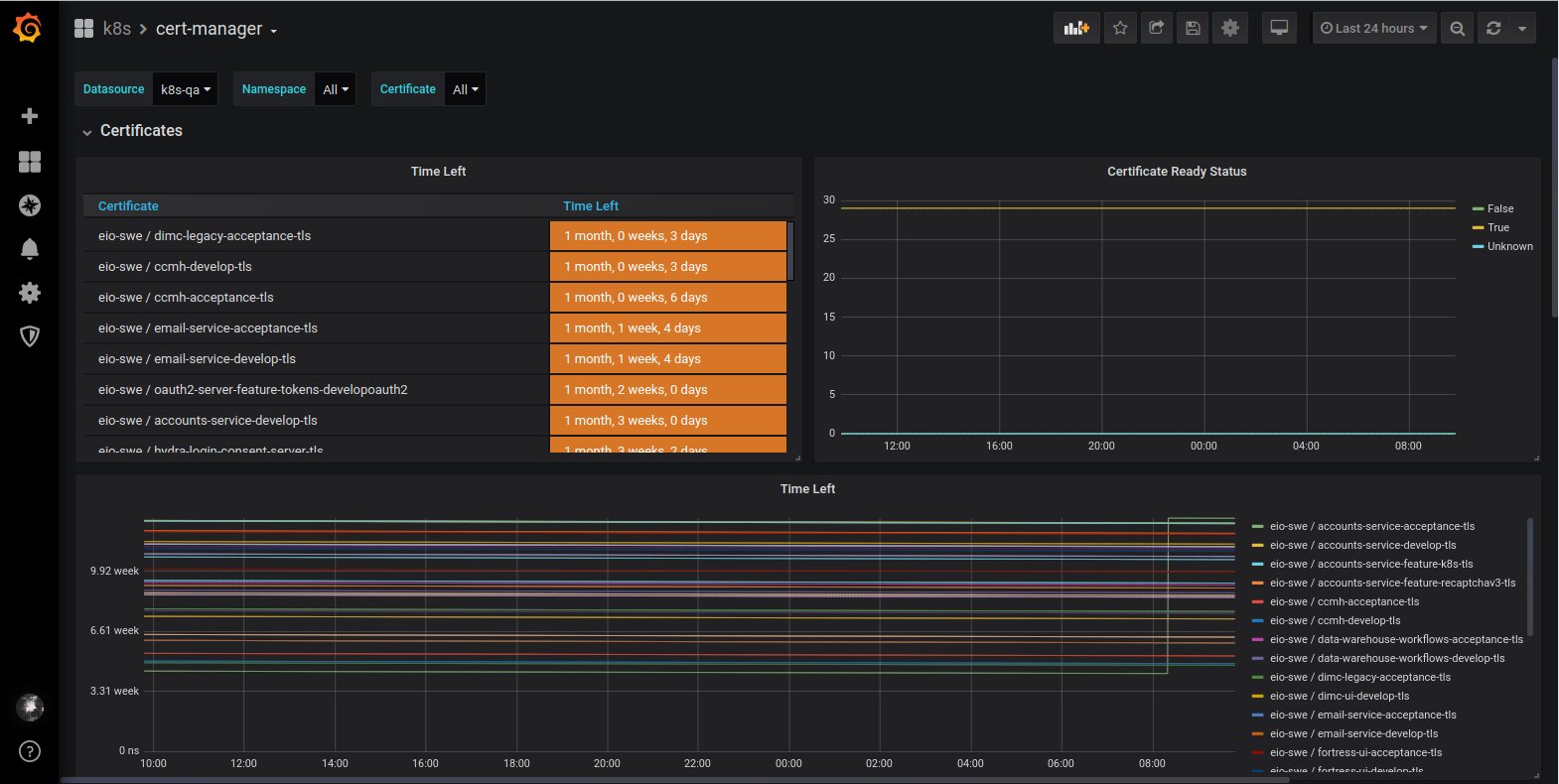Open the Server Admin shield icon

(30, 336)
